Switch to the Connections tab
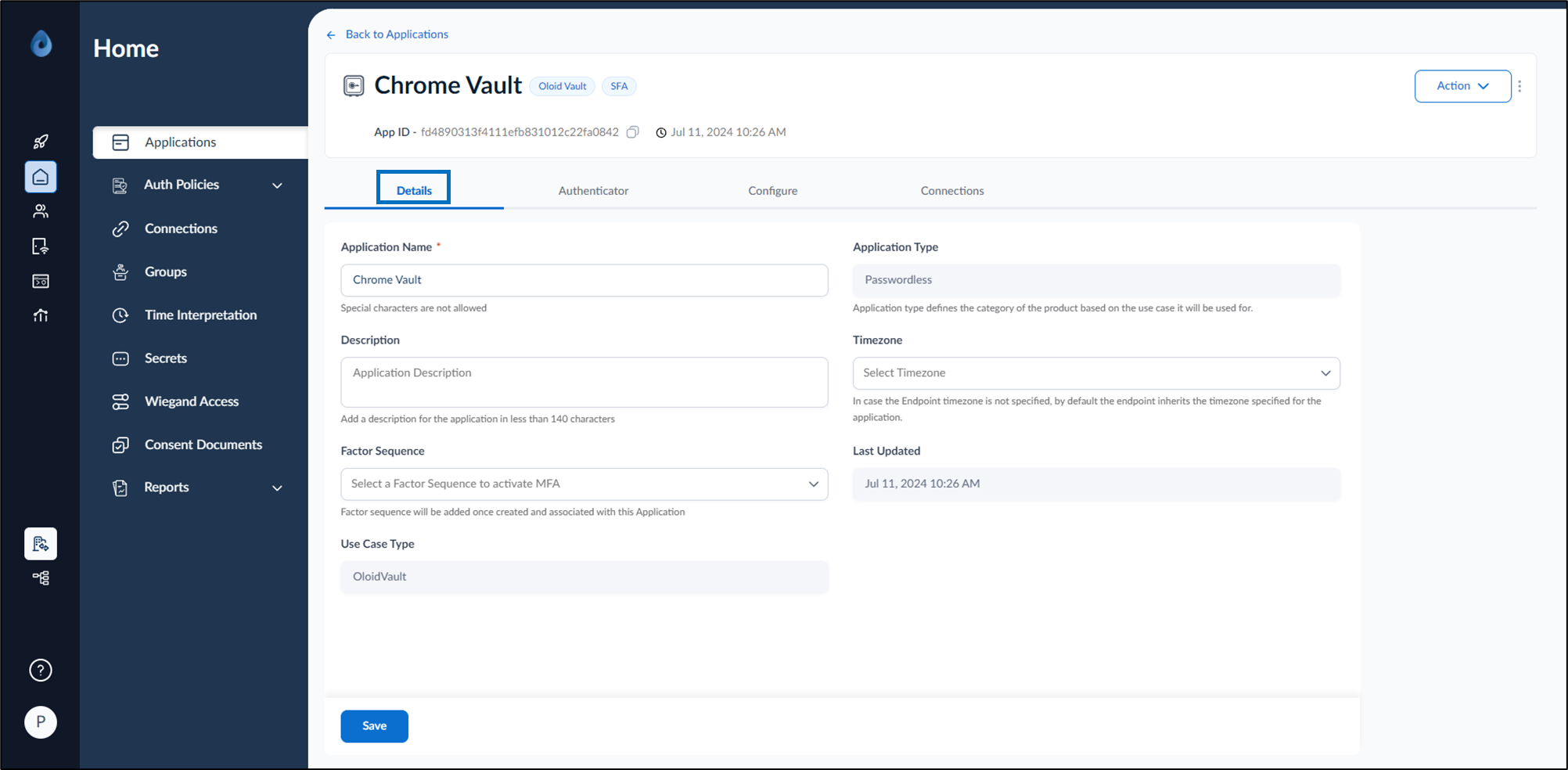This screenshot has height=770, width=1568. 952,191
